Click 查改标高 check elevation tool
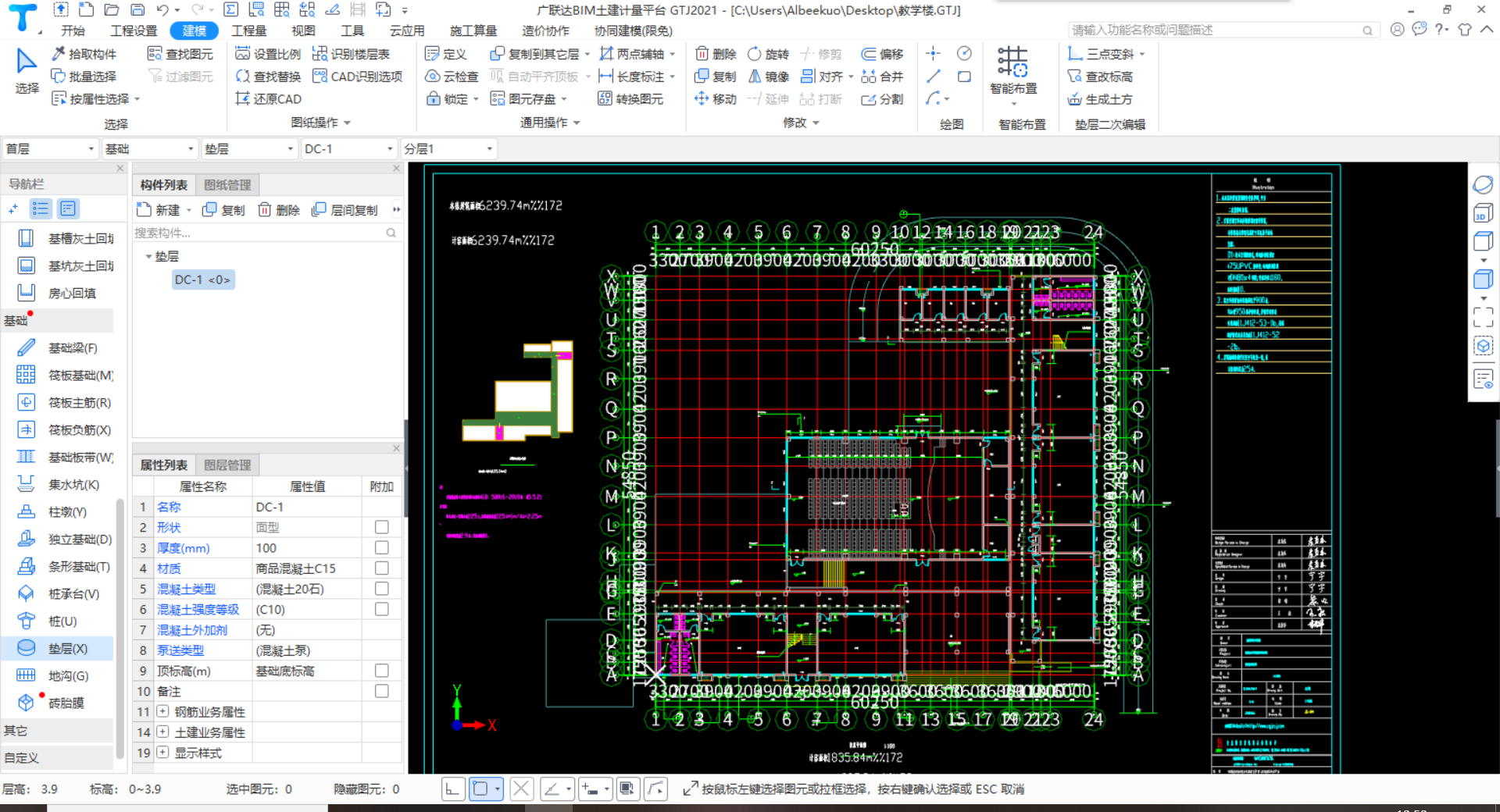Image resolution: width=1500 pixels, height=812 pixels. [x=1100, y=77]
